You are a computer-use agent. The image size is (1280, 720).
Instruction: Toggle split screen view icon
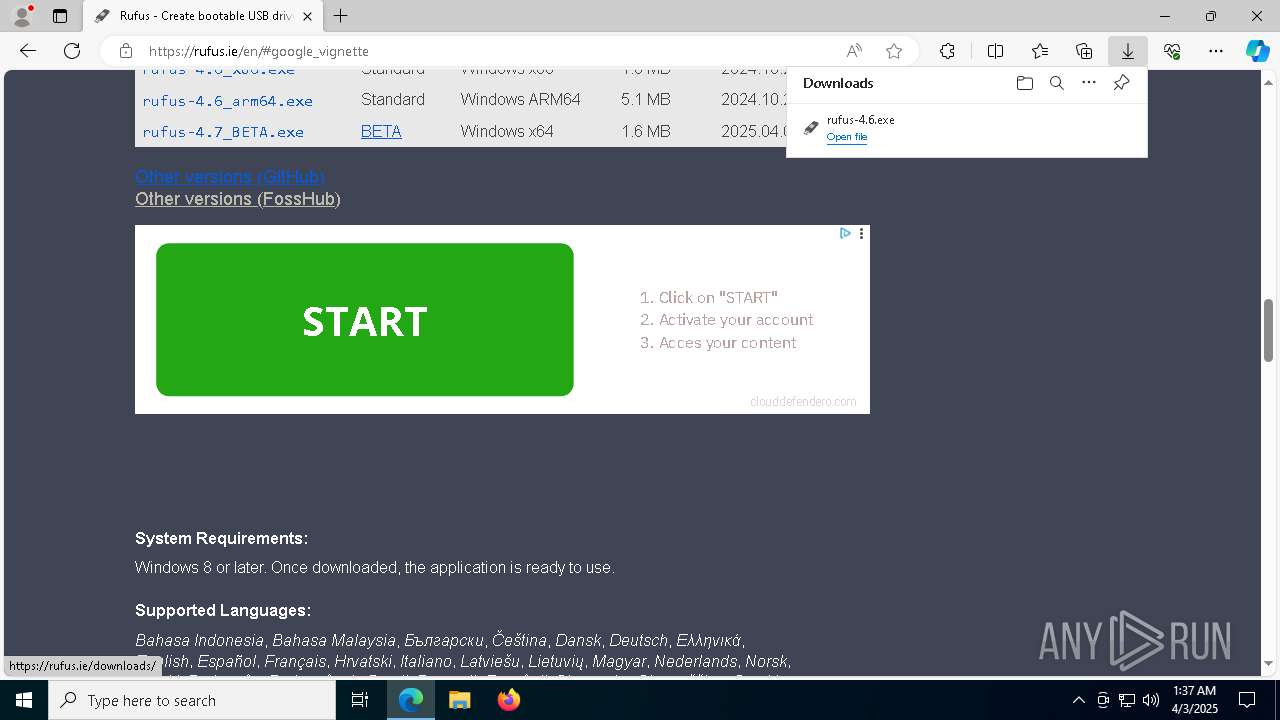coord(995,51)
